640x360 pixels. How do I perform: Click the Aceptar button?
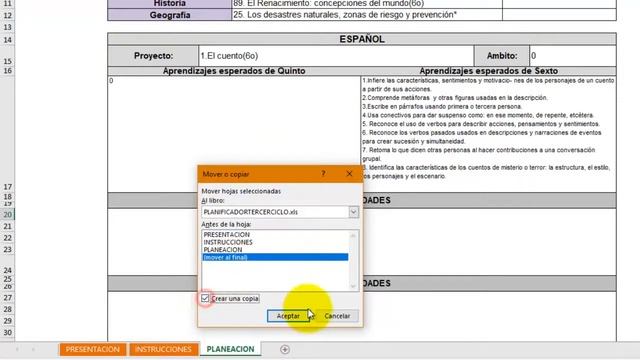coord(288,316)
